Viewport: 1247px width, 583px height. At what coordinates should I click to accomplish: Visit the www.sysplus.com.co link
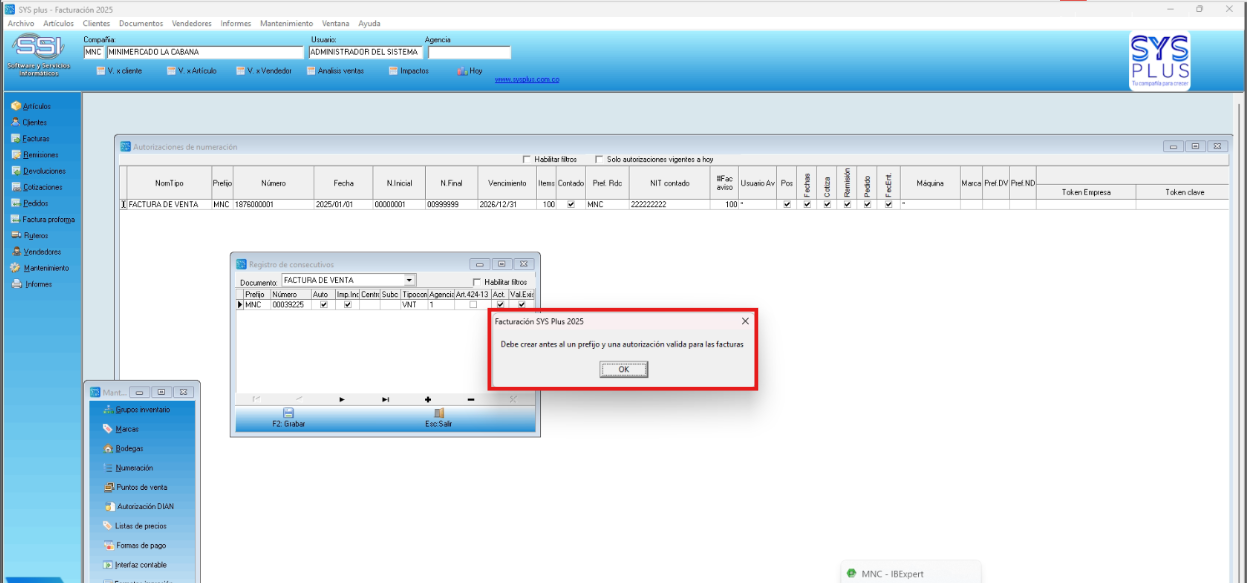coord(527,80)
